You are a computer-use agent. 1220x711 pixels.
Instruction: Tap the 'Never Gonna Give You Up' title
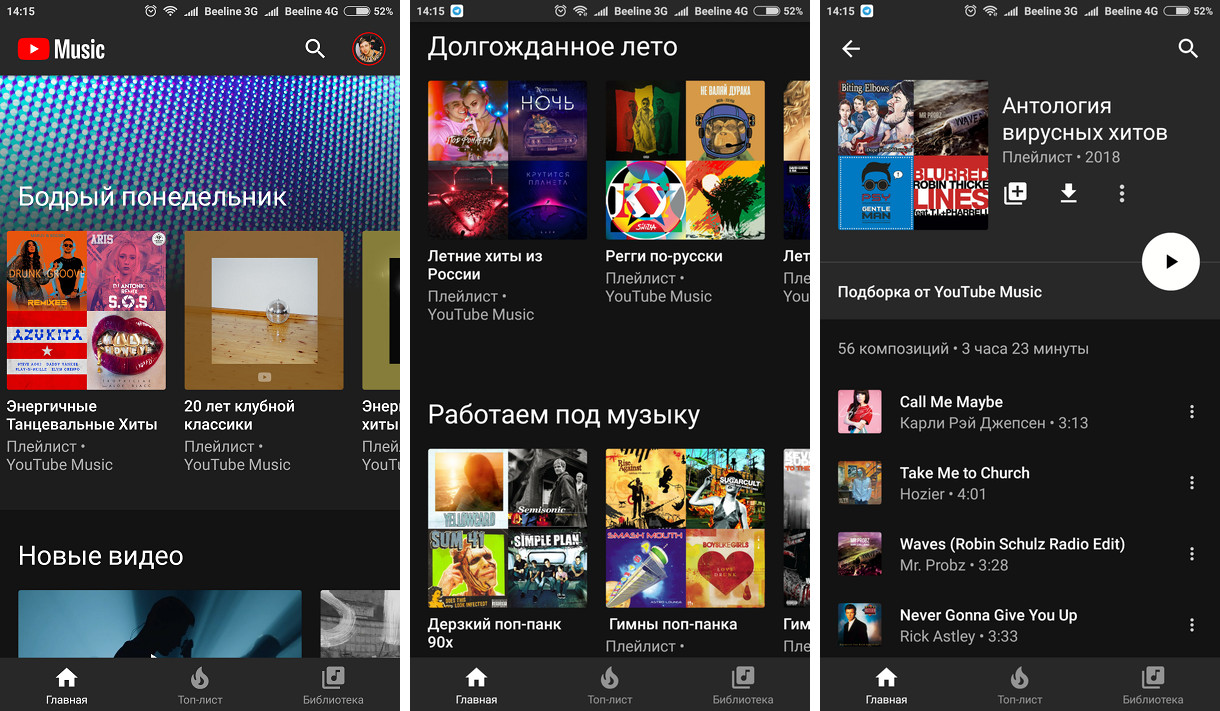[988, 614]
